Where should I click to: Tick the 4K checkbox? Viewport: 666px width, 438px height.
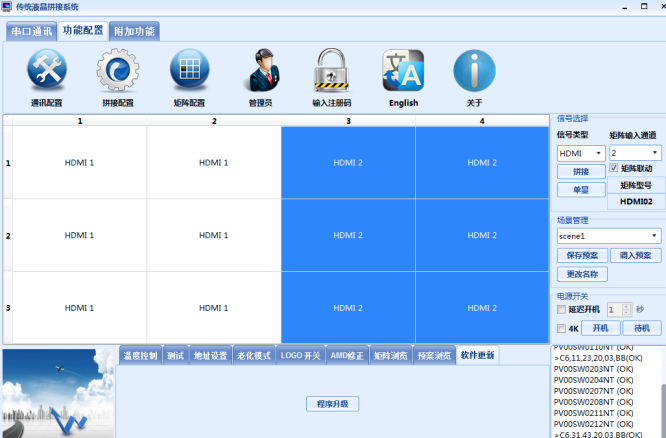click(x=562, y=328)
